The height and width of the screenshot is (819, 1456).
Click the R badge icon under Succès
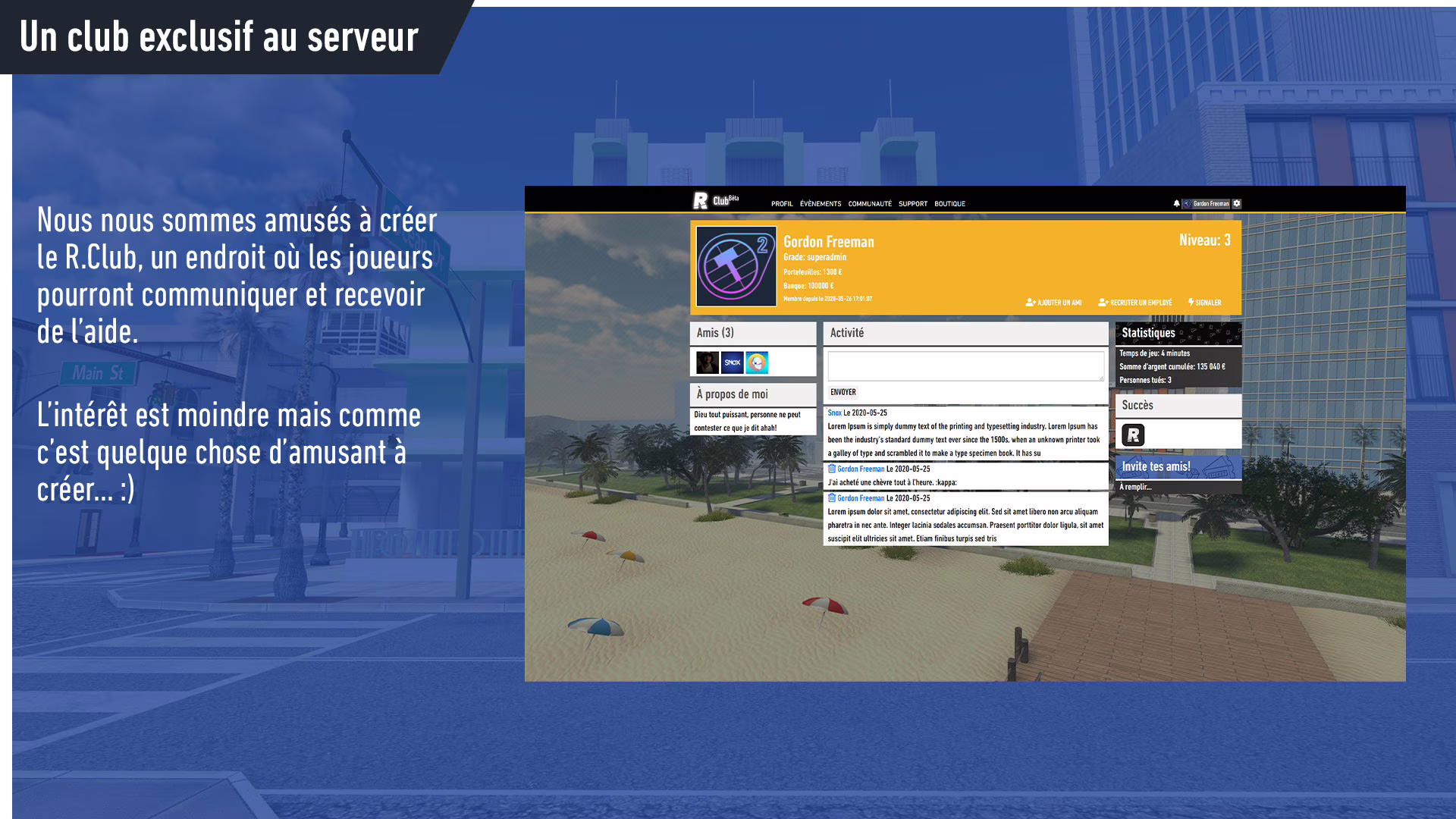pos(1133,435)
